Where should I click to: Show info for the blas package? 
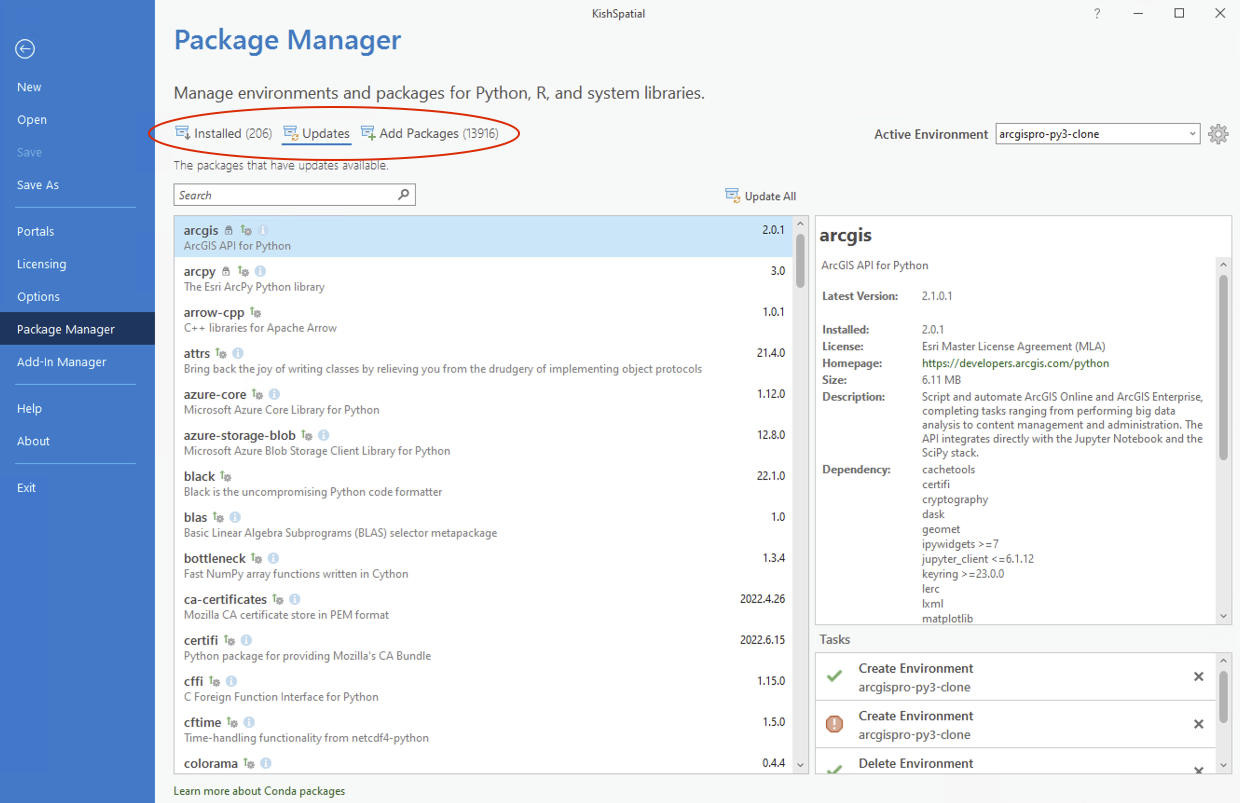click(235, 518)
